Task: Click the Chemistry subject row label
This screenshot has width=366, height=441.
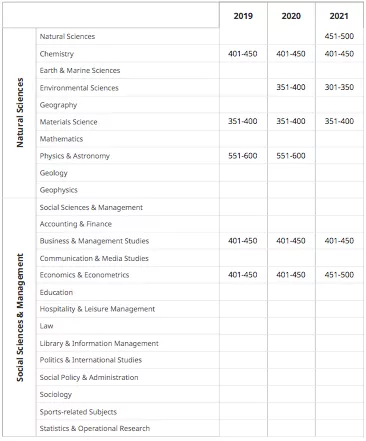Action: click(x=57, y=54)
